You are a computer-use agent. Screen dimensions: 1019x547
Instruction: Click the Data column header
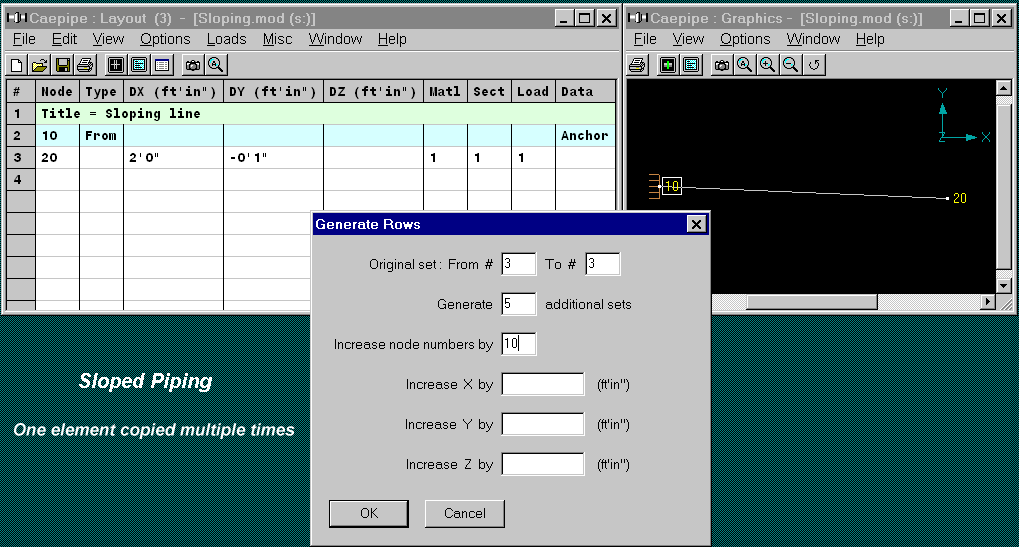tap(585, 92)
